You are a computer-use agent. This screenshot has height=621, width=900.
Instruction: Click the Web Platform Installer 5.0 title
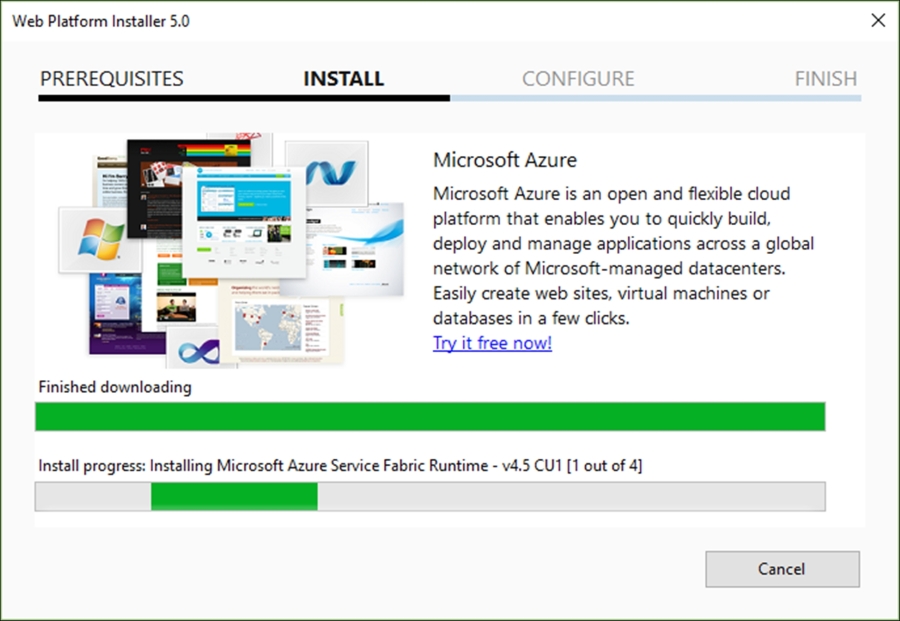pos(101,21)
